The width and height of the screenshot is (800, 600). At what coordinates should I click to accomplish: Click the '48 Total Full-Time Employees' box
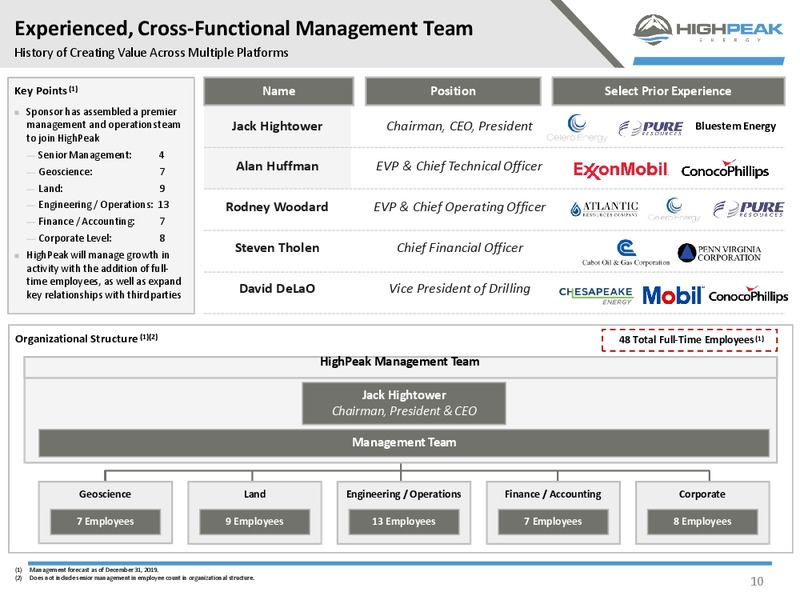(690, 340)
